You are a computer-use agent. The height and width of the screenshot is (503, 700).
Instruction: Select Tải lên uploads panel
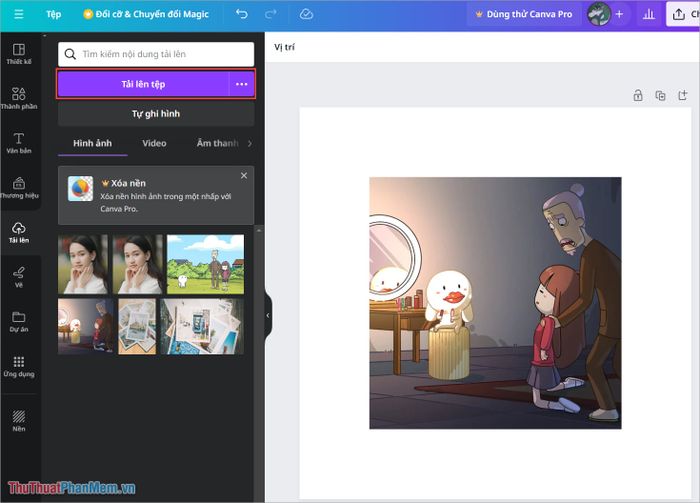19,232
